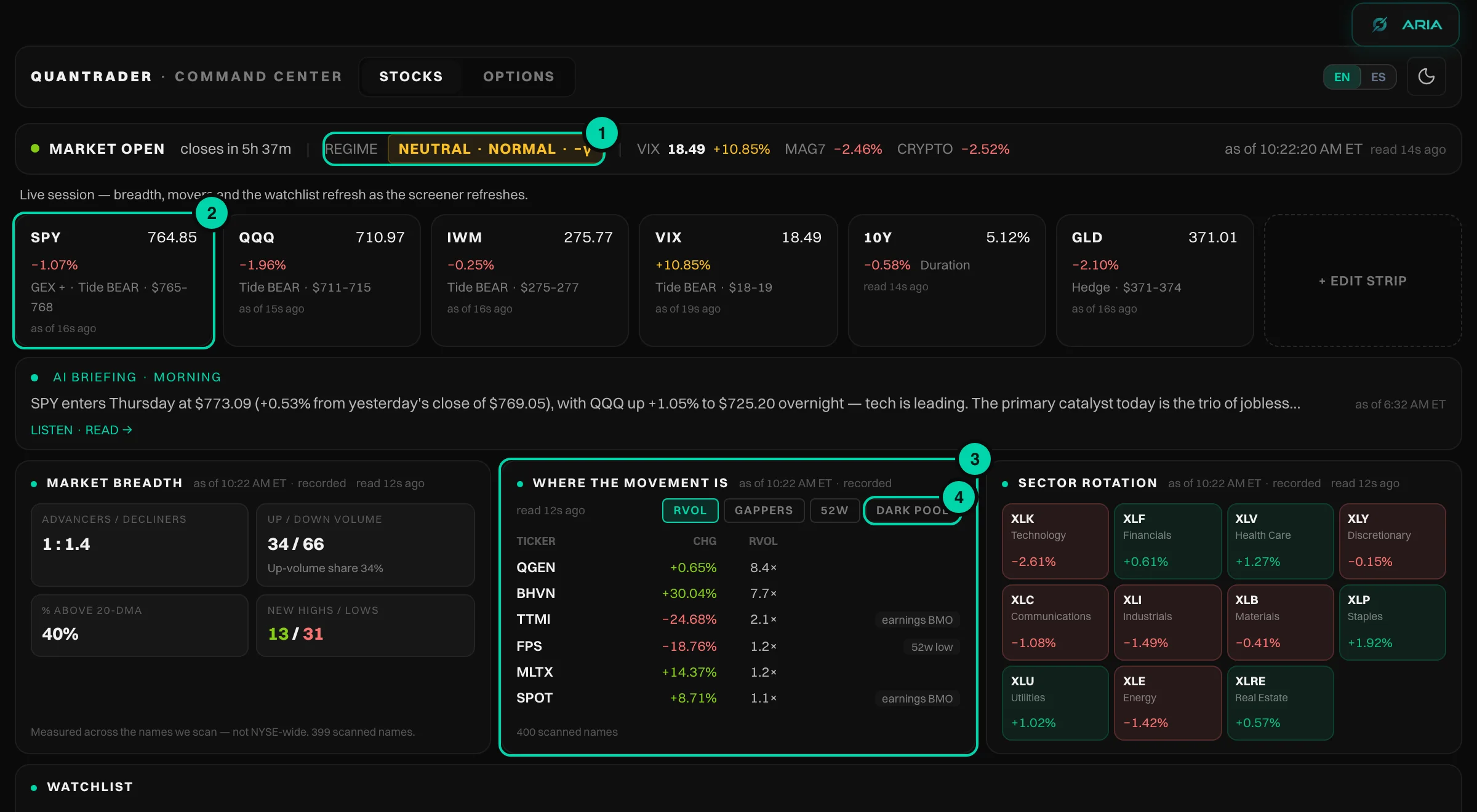
Task: Click the TTMI earnings BMO tag
Action: (x=917, y=620)
